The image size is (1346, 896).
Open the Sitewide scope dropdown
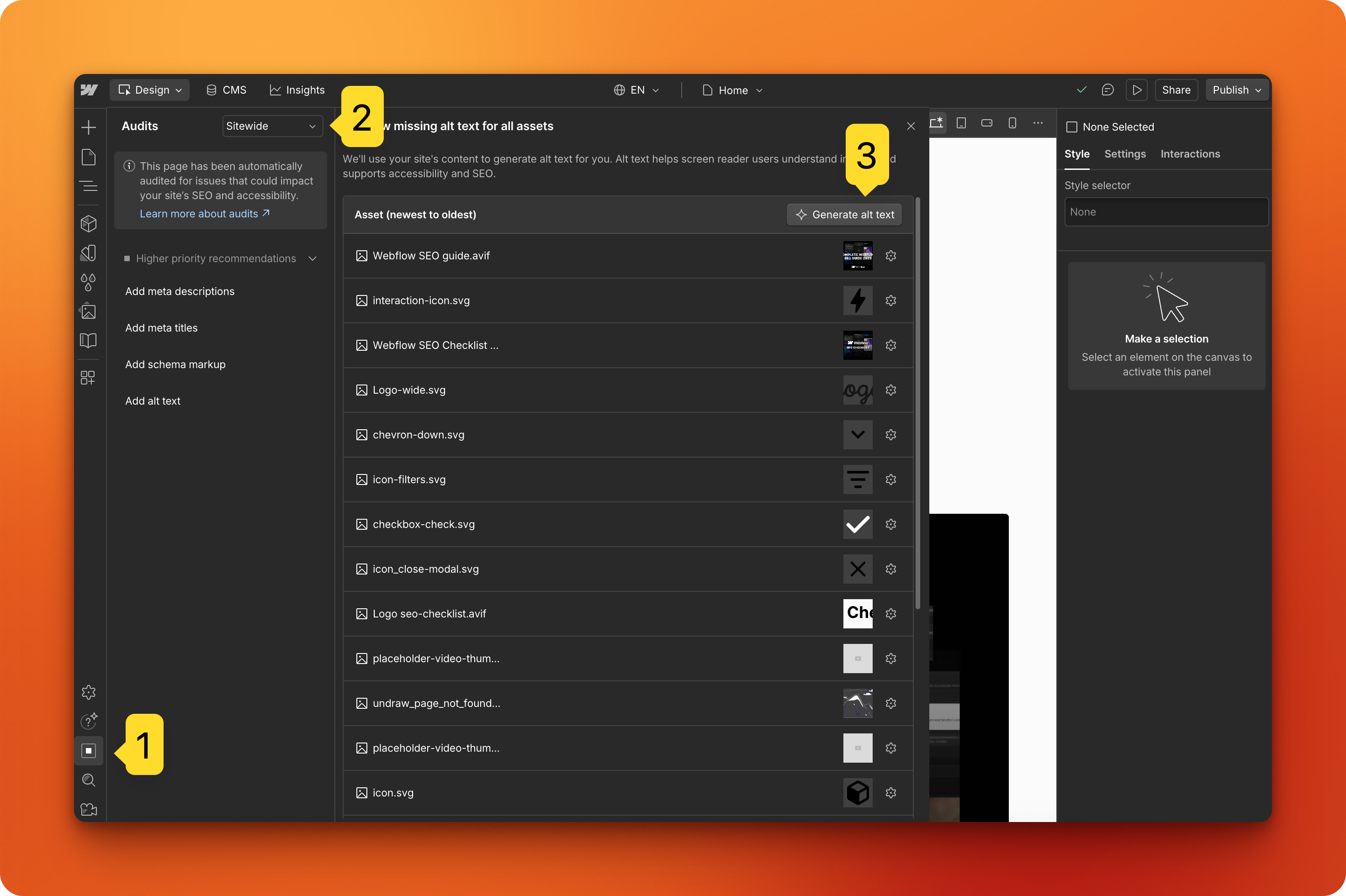[x=272, y=126]
